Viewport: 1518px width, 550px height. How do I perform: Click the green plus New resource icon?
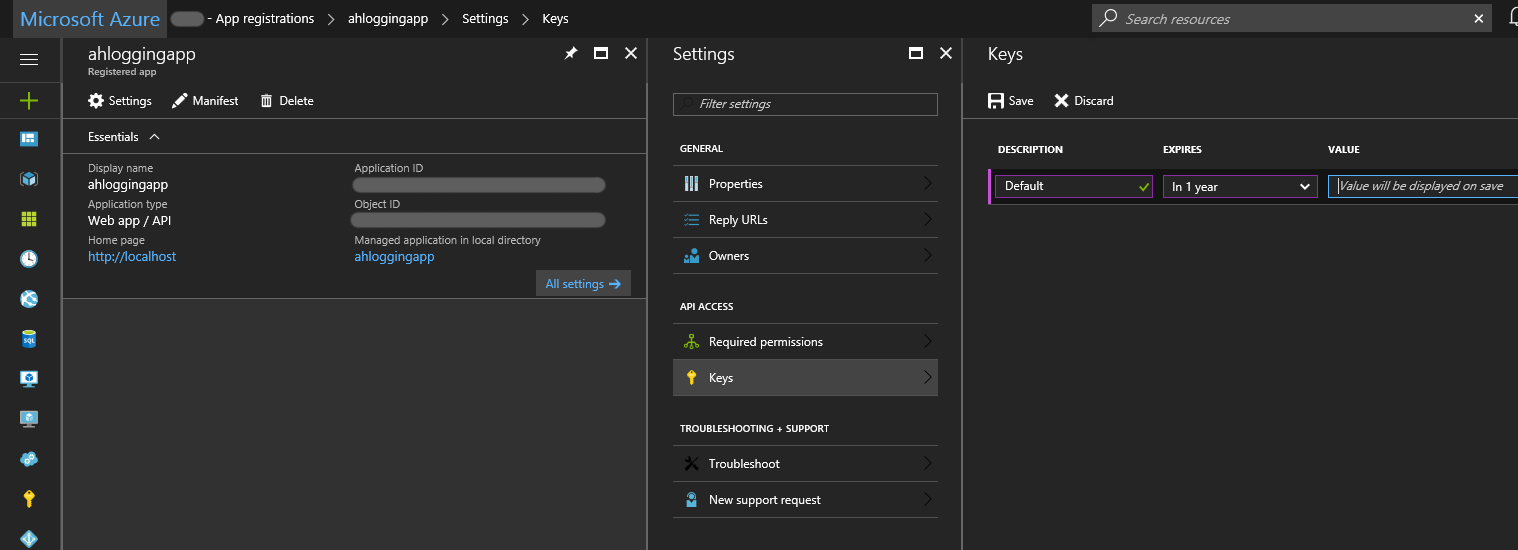(x=29, y=100)
